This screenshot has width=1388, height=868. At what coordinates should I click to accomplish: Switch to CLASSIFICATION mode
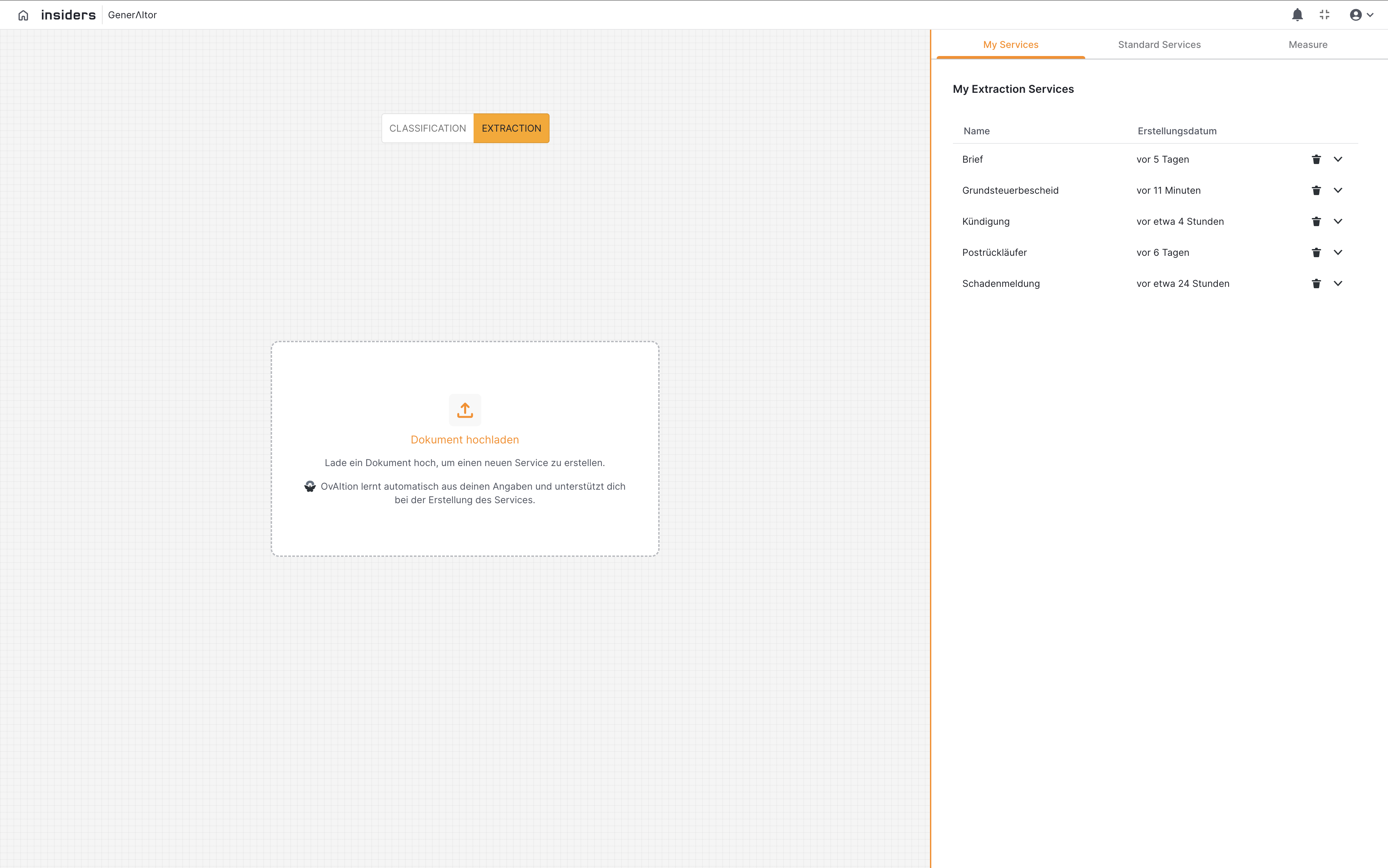(x=427, y=128)
